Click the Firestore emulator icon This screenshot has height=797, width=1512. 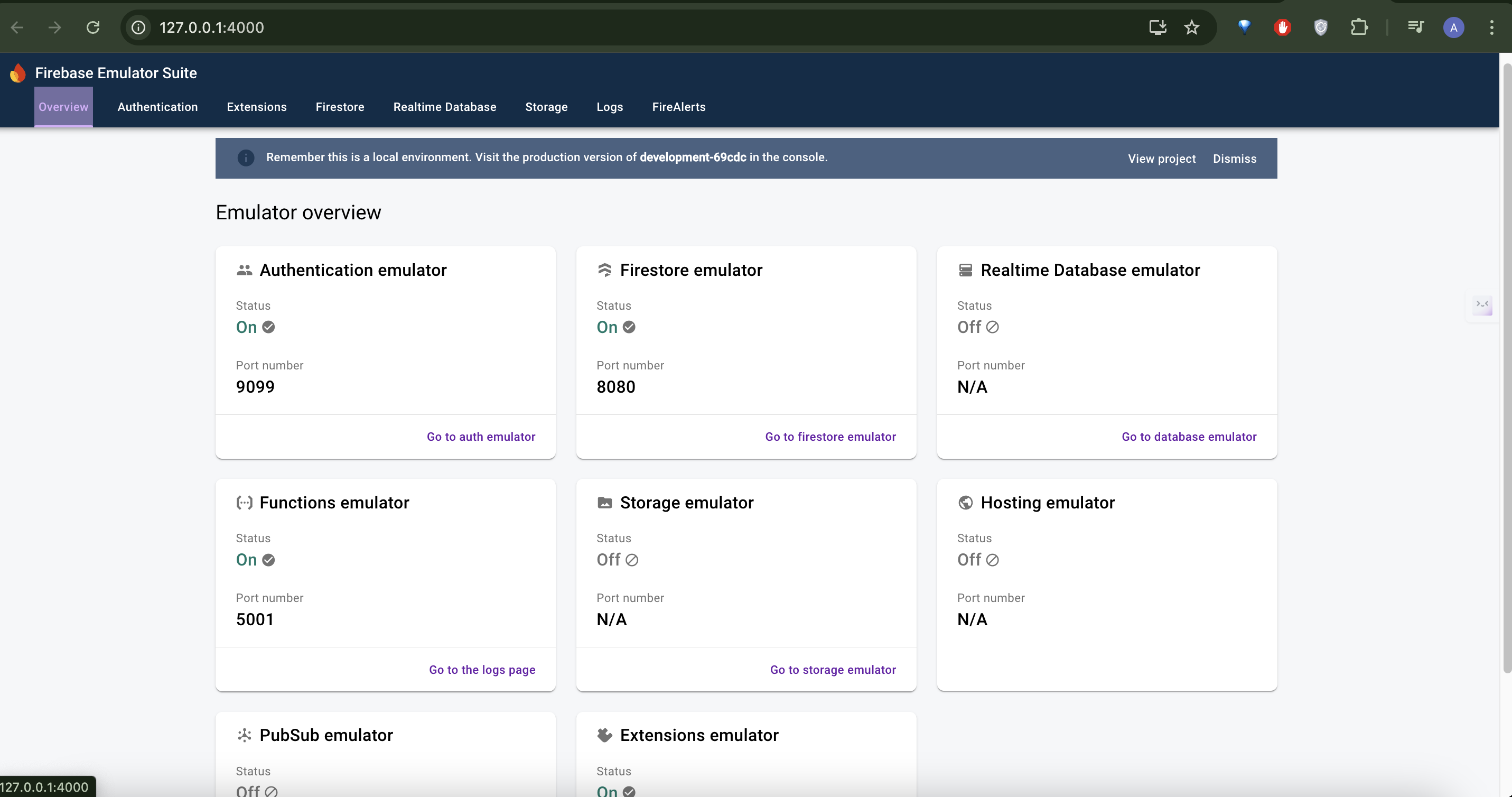[x=604, y=270]
